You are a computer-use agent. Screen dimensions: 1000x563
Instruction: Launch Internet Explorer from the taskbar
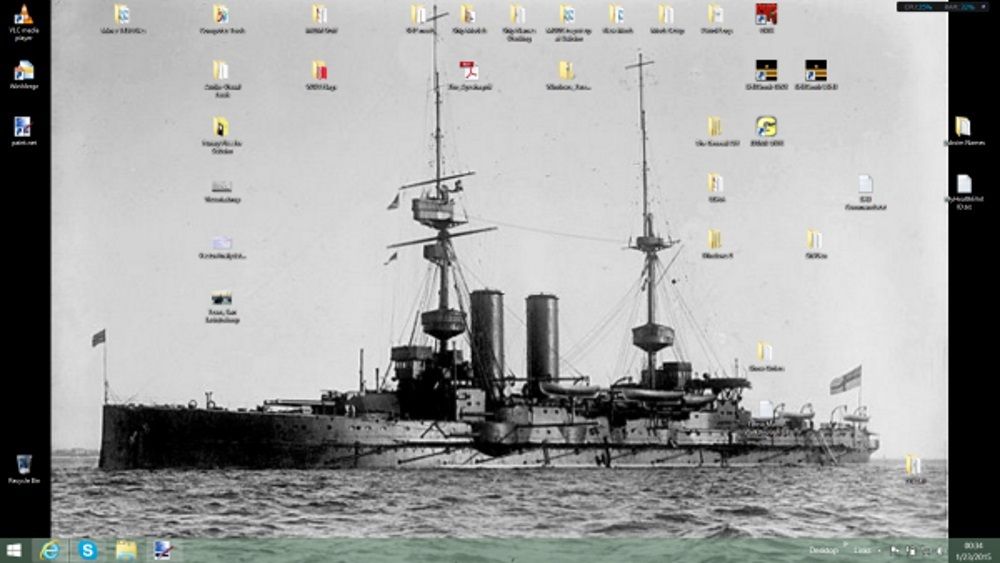point(50,550)
